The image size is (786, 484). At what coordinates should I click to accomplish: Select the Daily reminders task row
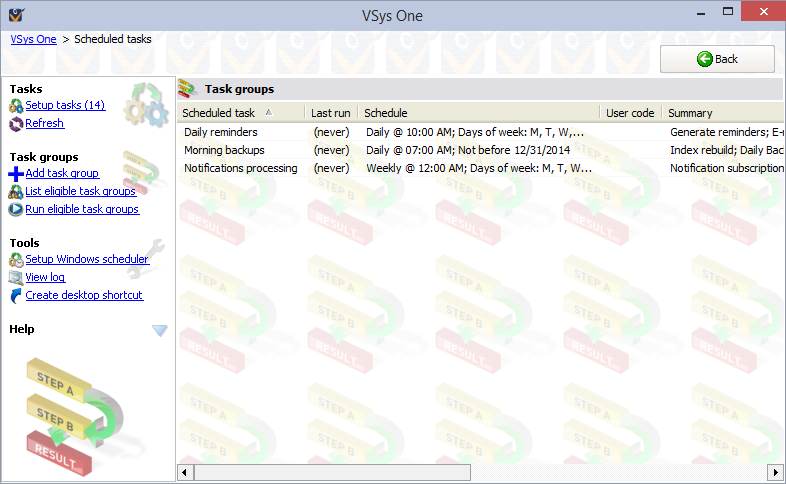(220, 132)
